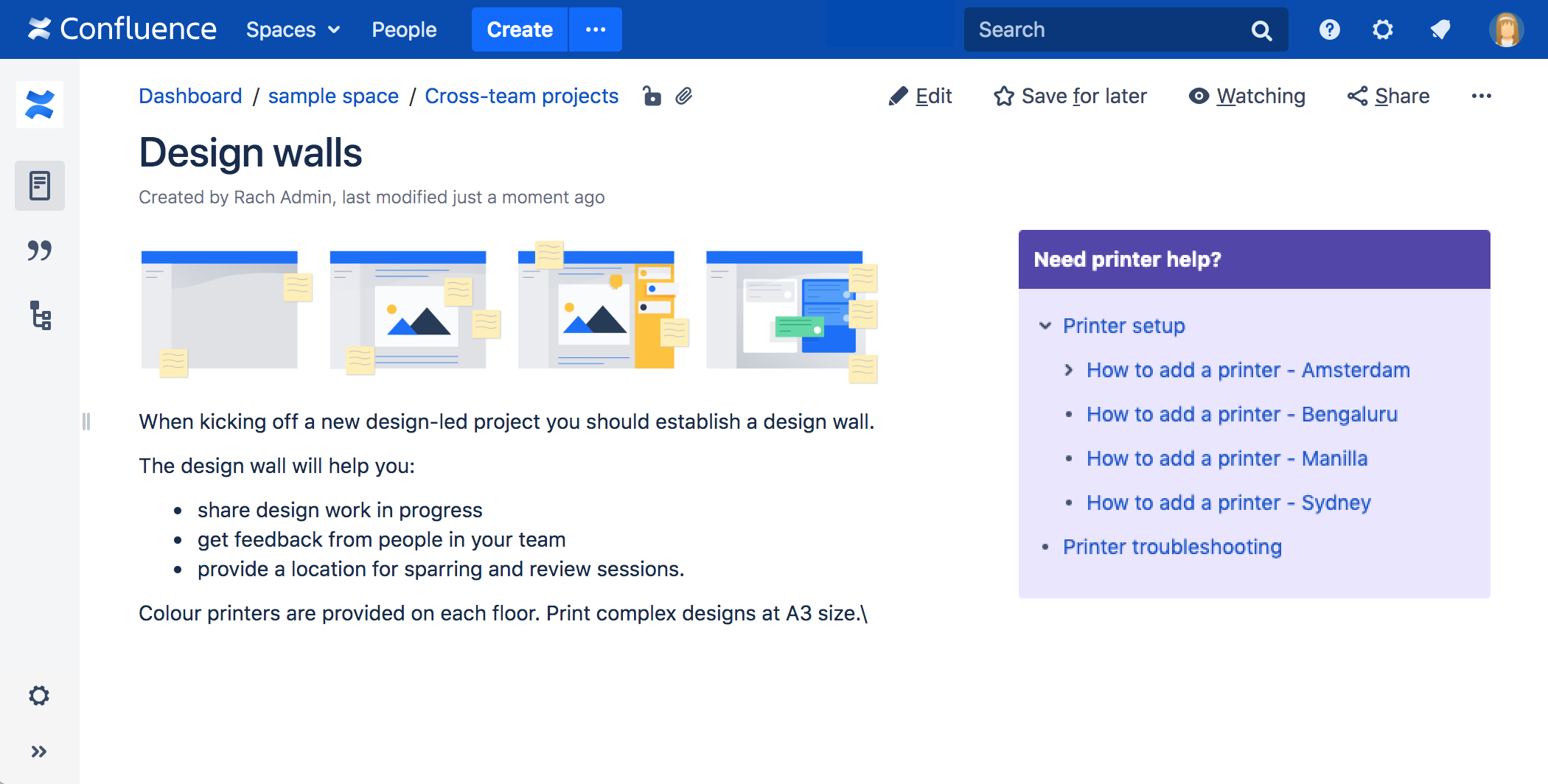Screen dimensions: 1548x784
Task: Click the attachments paperclip icon
Action: click(x=684, y=96)
